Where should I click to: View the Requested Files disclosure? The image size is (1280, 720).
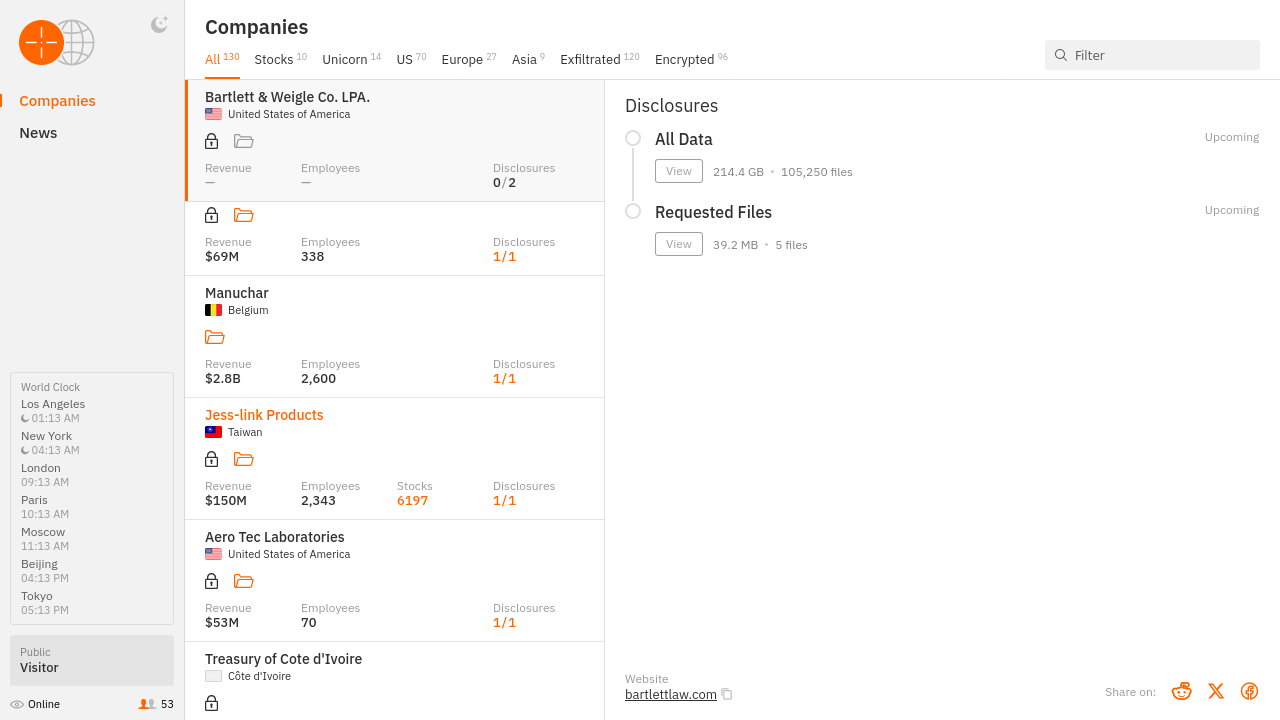pyautogui.click(x=679, y=244)
